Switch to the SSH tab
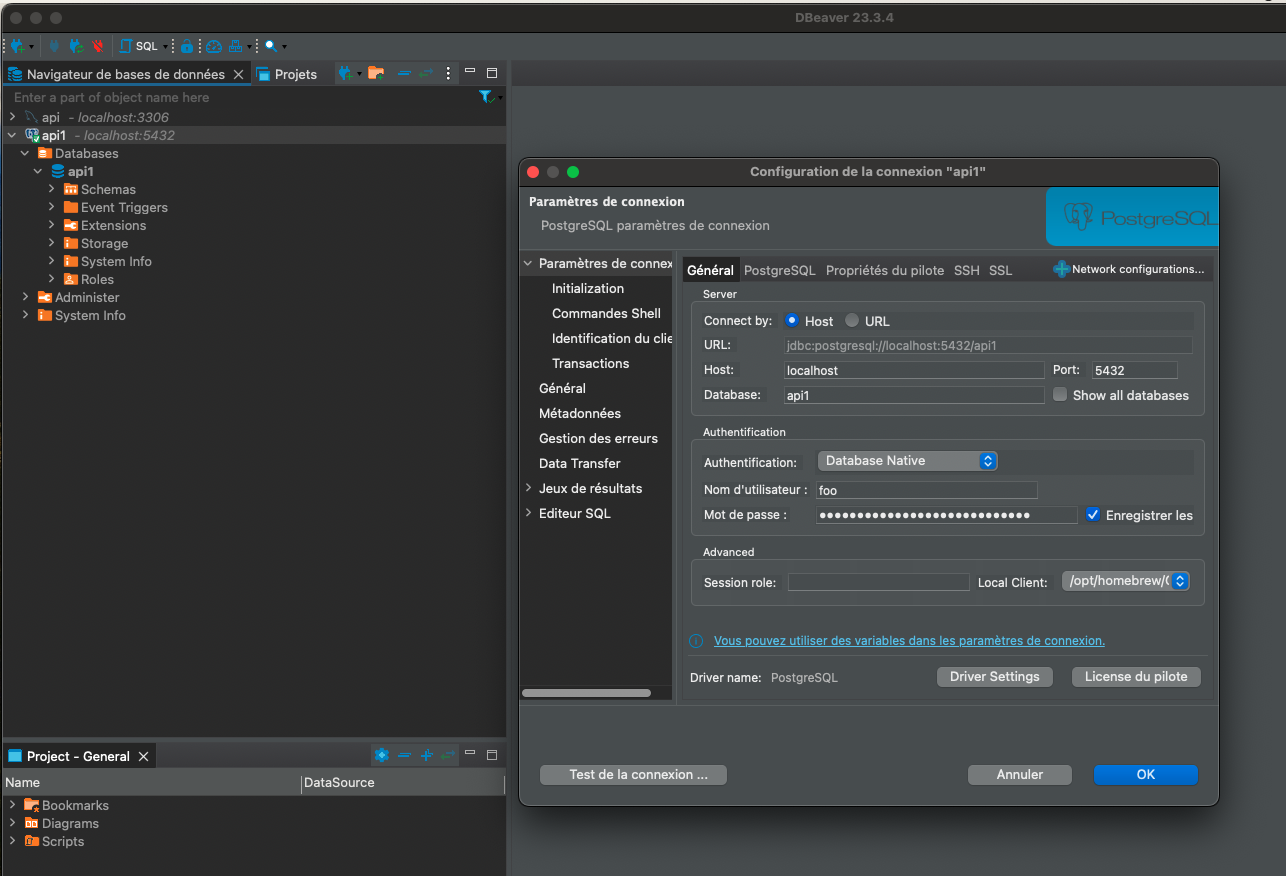Screen dimensions: 1286x876 pos(966,270)
